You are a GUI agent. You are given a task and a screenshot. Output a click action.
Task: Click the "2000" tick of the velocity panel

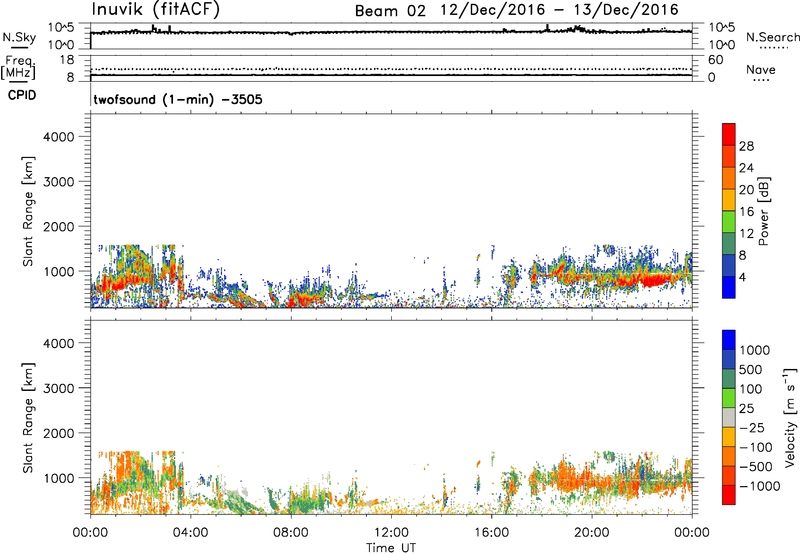[x=59, y=433]
